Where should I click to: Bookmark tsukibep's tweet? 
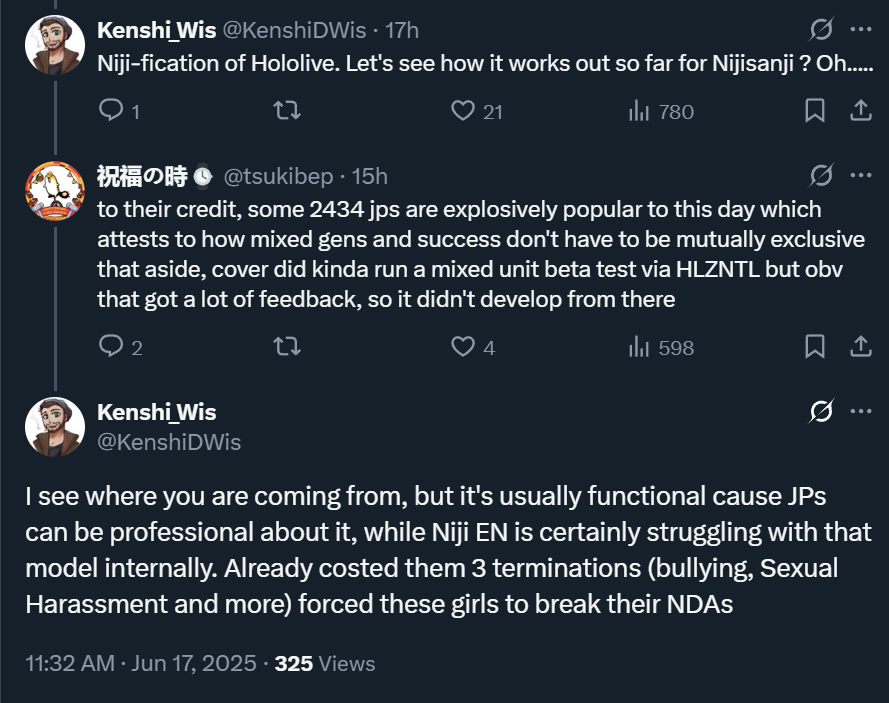pos(815,347)
